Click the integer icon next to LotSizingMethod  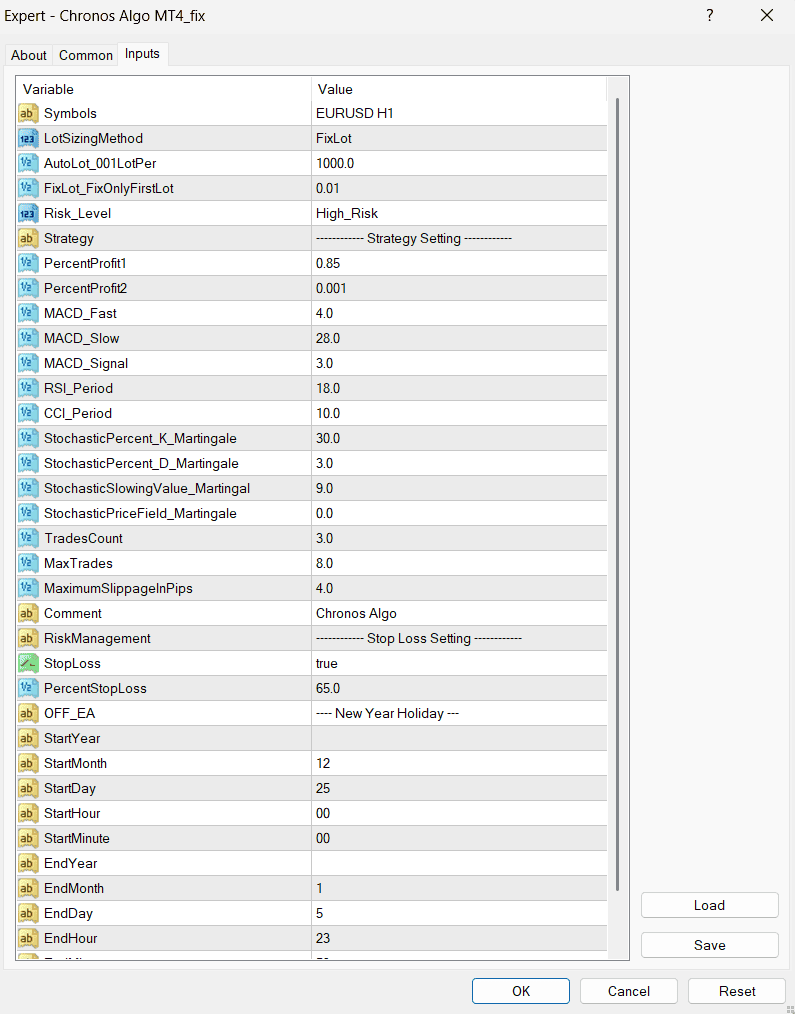[28, 138]
